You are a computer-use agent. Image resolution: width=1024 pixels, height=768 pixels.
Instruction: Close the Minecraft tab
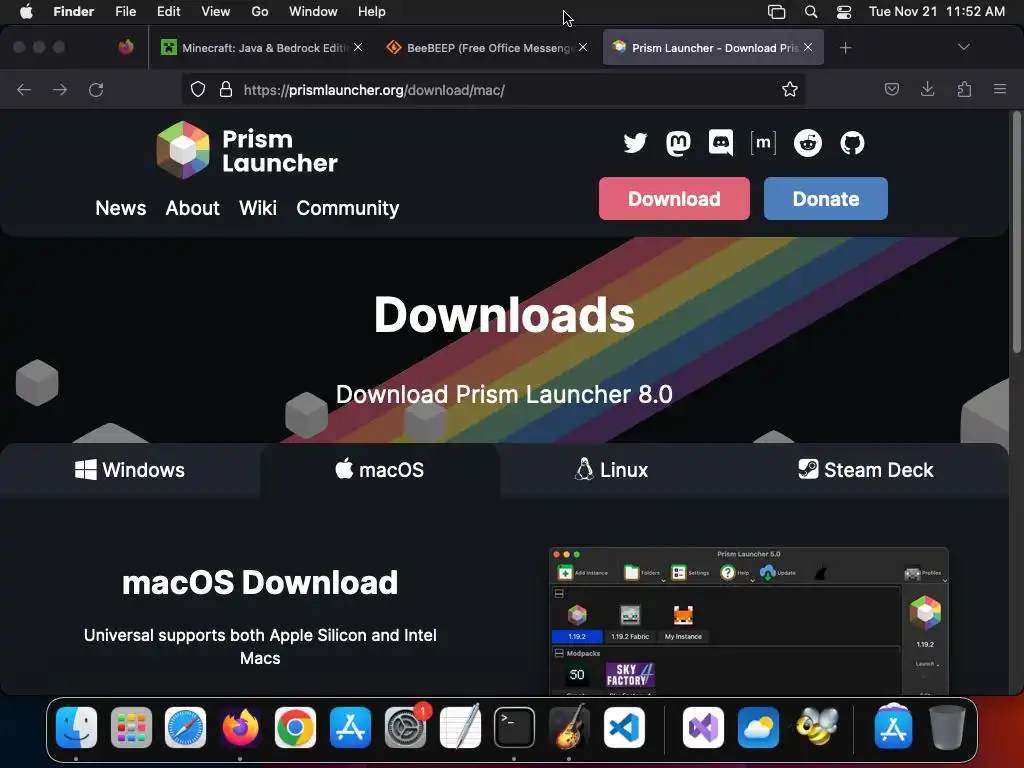coord(358,47)
